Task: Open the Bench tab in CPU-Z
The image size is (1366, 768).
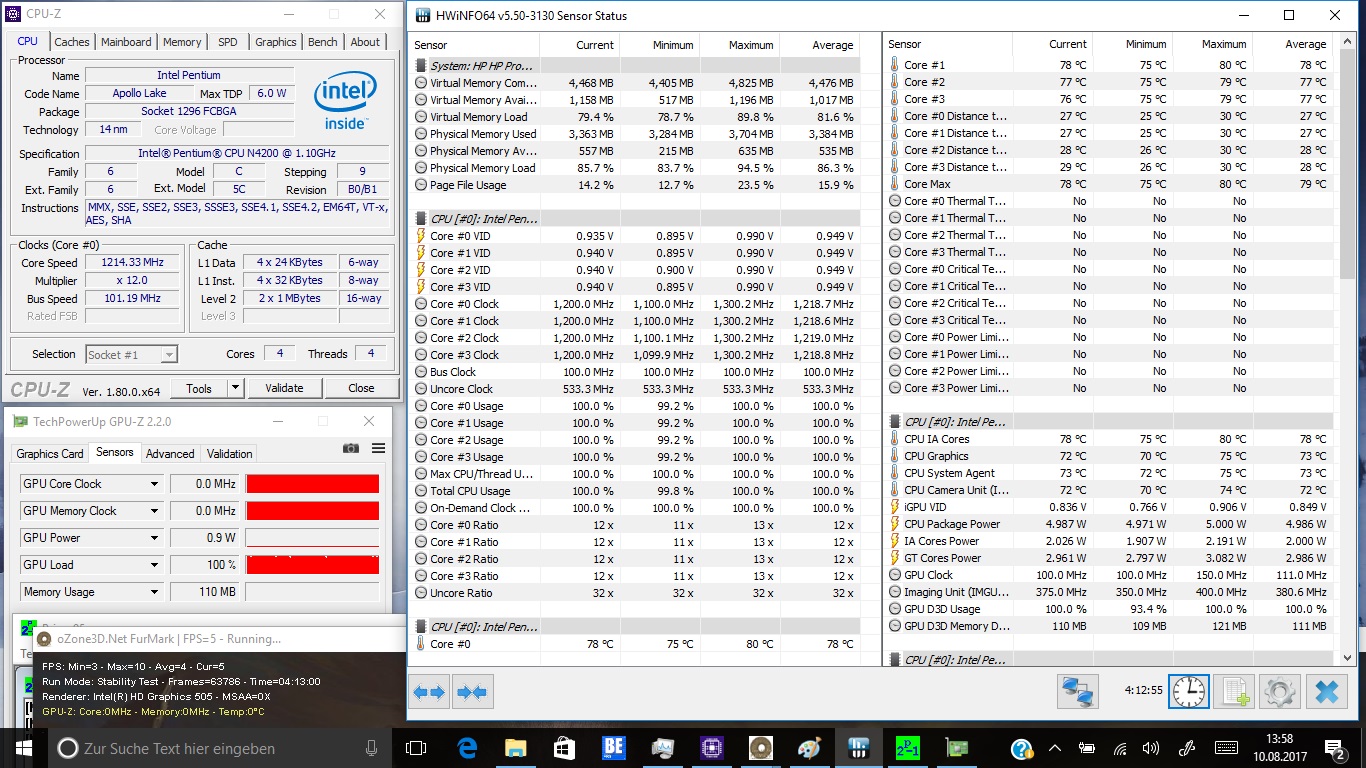Action: click(x=322, y=42)
